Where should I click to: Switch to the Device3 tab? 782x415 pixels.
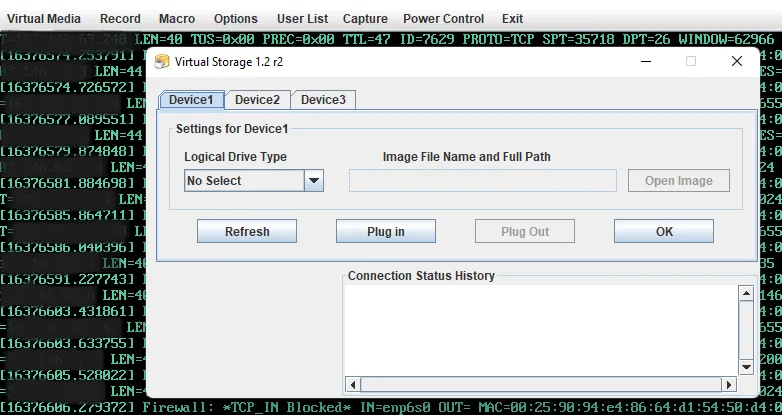(x=323, y=99)
